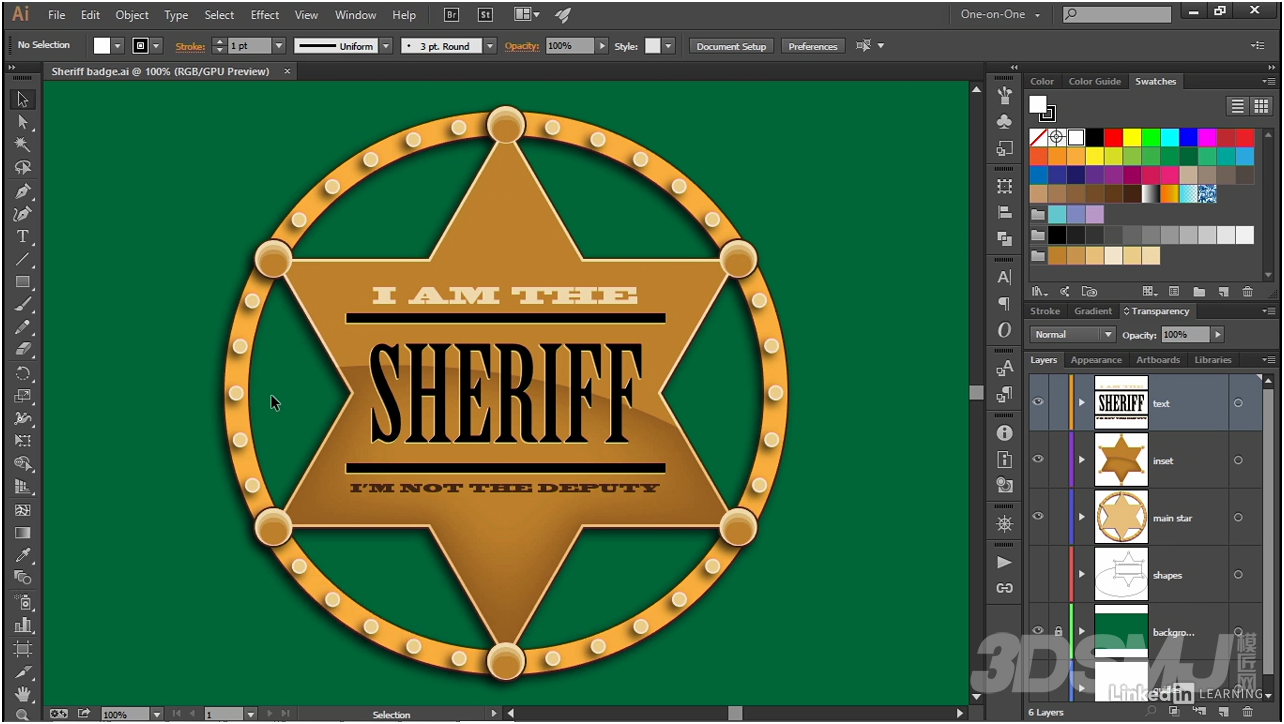Select the Direct Selection tool

22,122
